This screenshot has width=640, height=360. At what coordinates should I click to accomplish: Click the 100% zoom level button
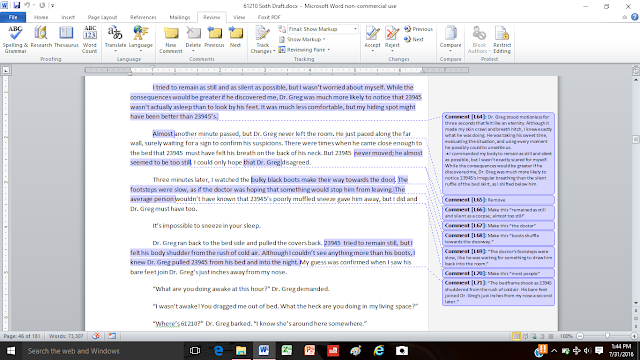coord(566,336)
